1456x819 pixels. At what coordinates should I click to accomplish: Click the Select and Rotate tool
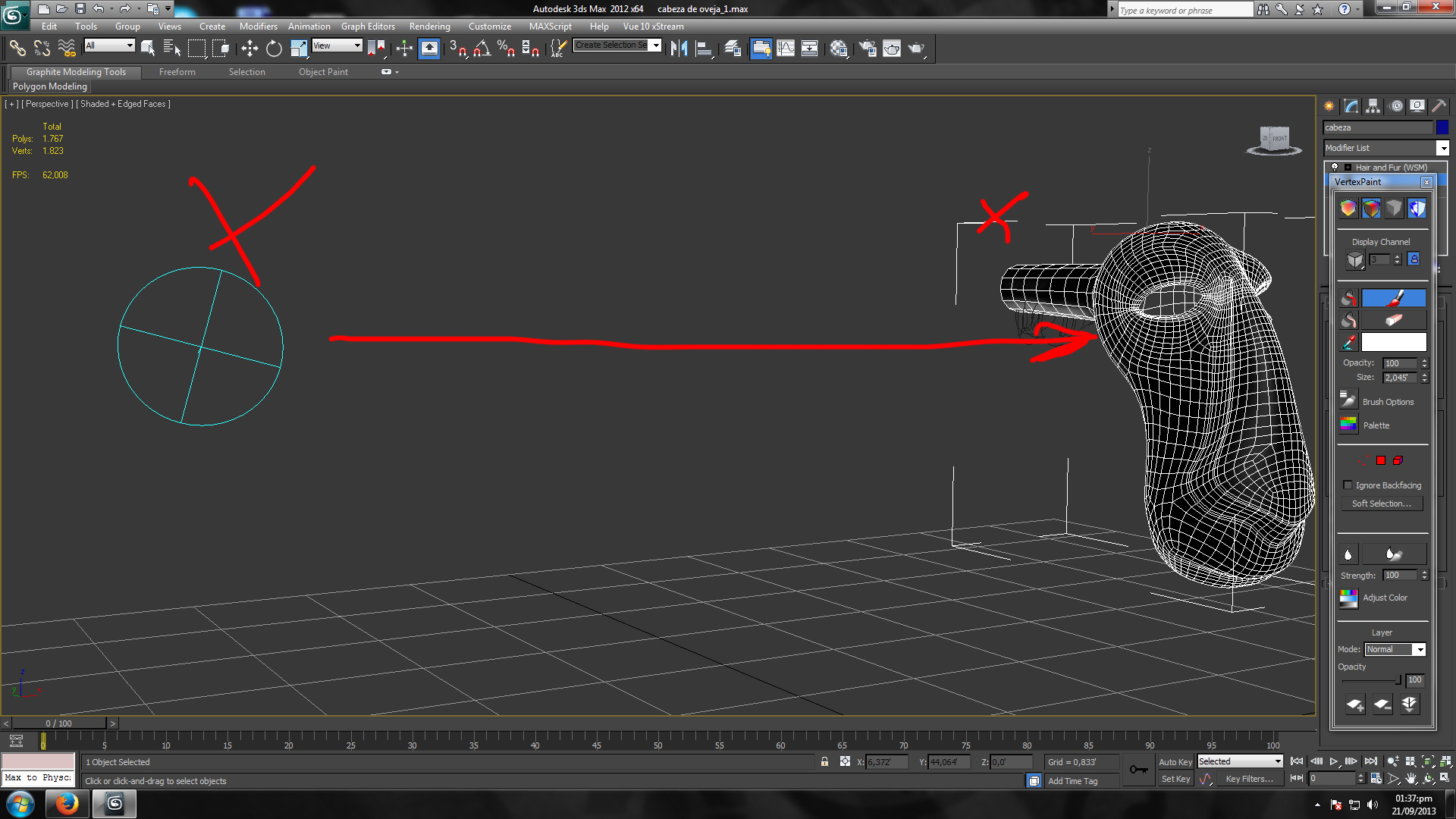[274, 49]
